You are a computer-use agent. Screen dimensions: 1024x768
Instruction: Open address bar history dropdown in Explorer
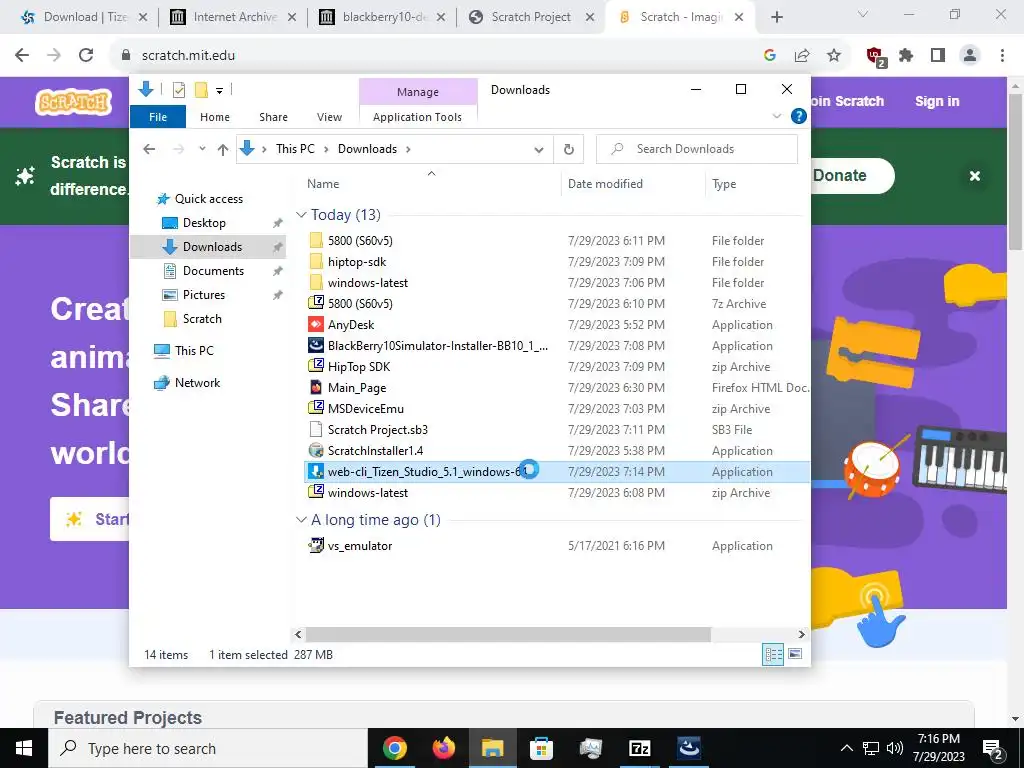539,150
